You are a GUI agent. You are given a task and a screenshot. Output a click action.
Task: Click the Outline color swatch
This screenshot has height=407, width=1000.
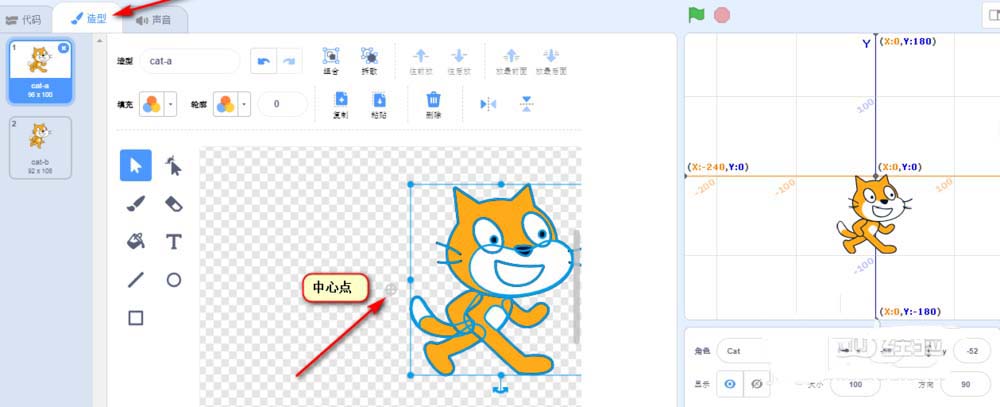point(225,105)
